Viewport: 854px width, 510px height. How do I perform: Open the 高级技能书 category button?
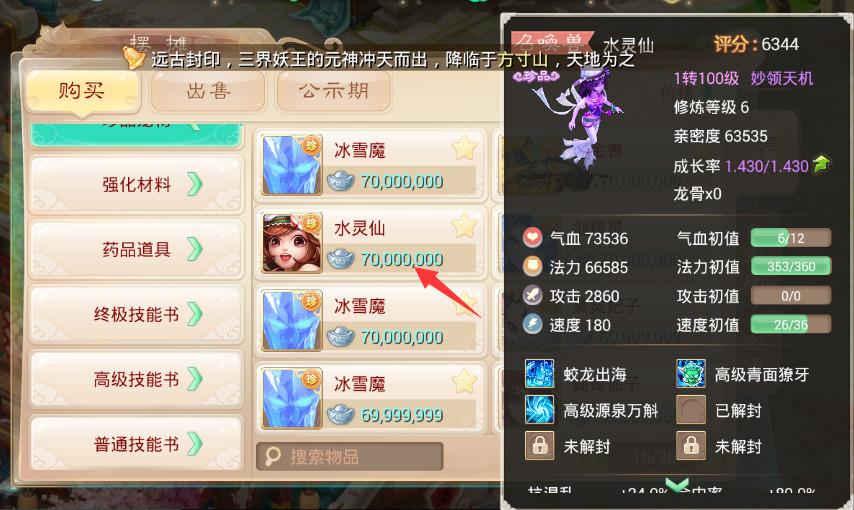136,379
